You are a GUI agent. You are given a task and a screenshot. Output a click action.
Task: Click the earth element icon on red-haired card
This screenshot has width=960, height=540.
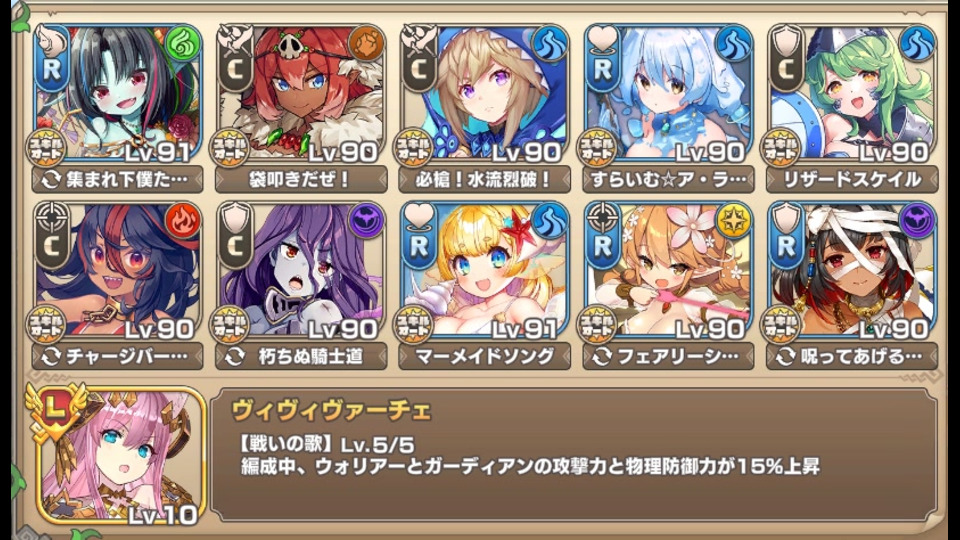pyautogui.click(x=366, y=43)
